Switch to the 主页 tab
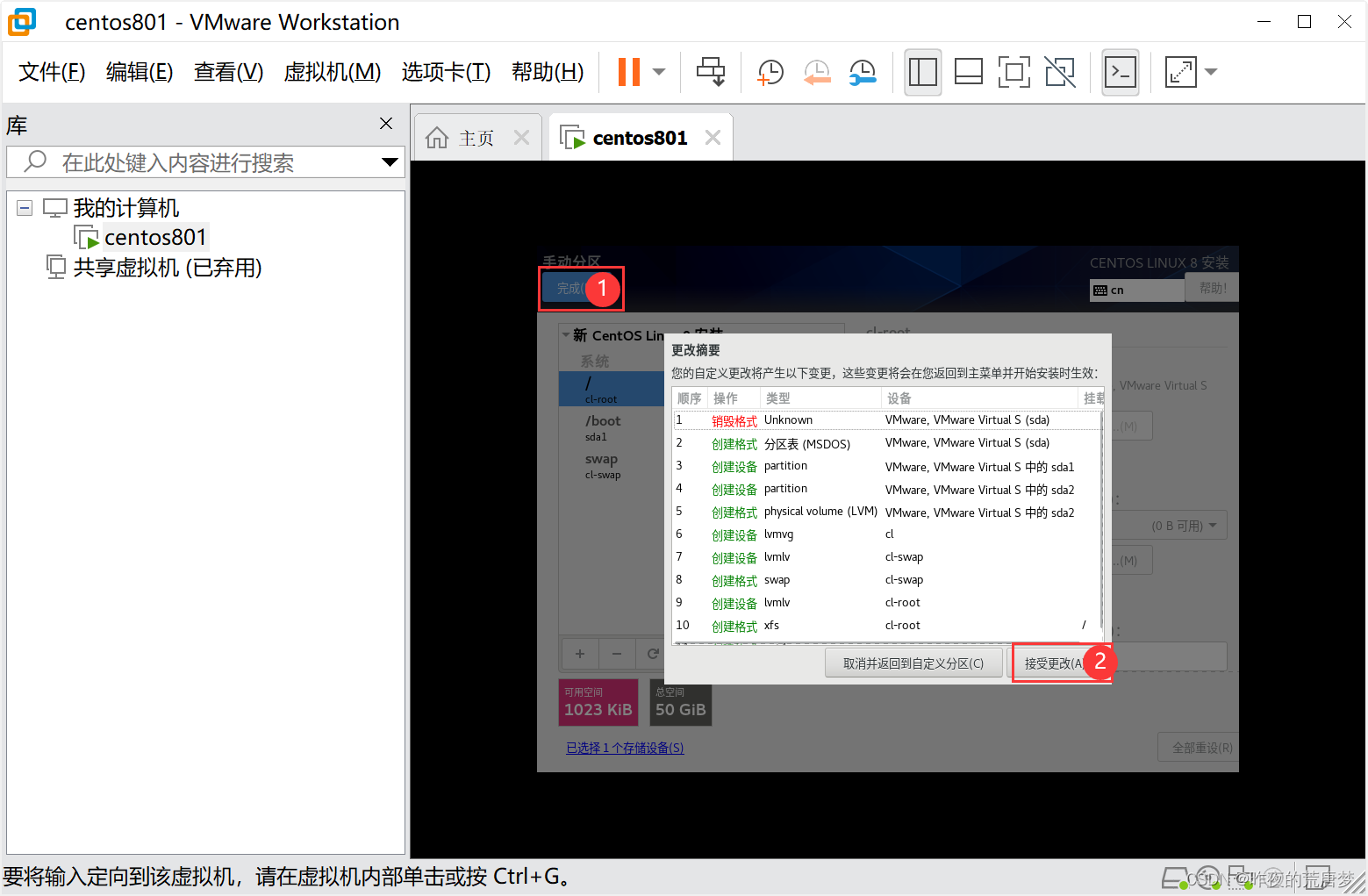1368x896 pixels. (x=476, y=139)
